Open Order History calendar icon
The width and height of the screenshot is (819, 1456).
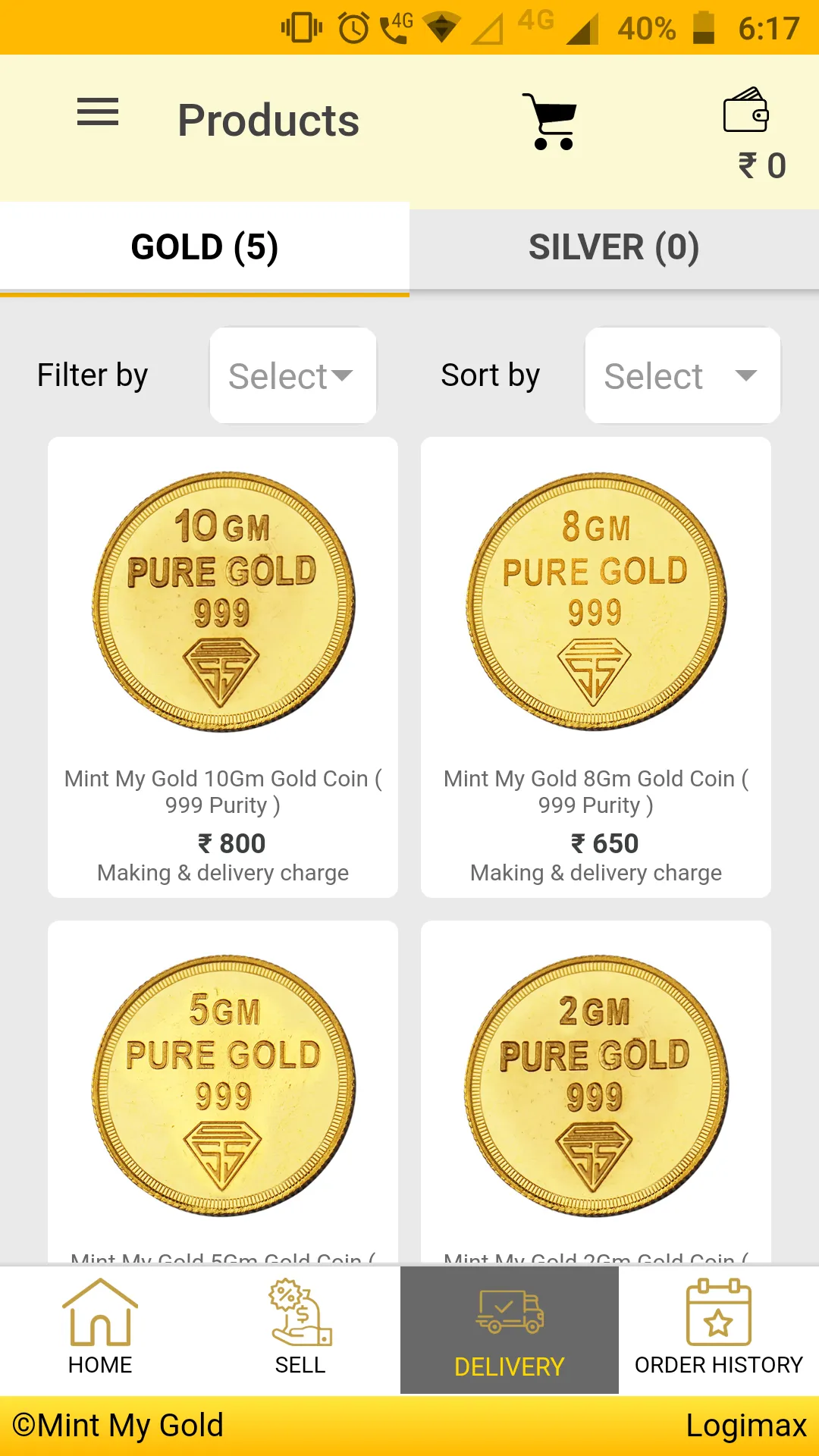718,1312
